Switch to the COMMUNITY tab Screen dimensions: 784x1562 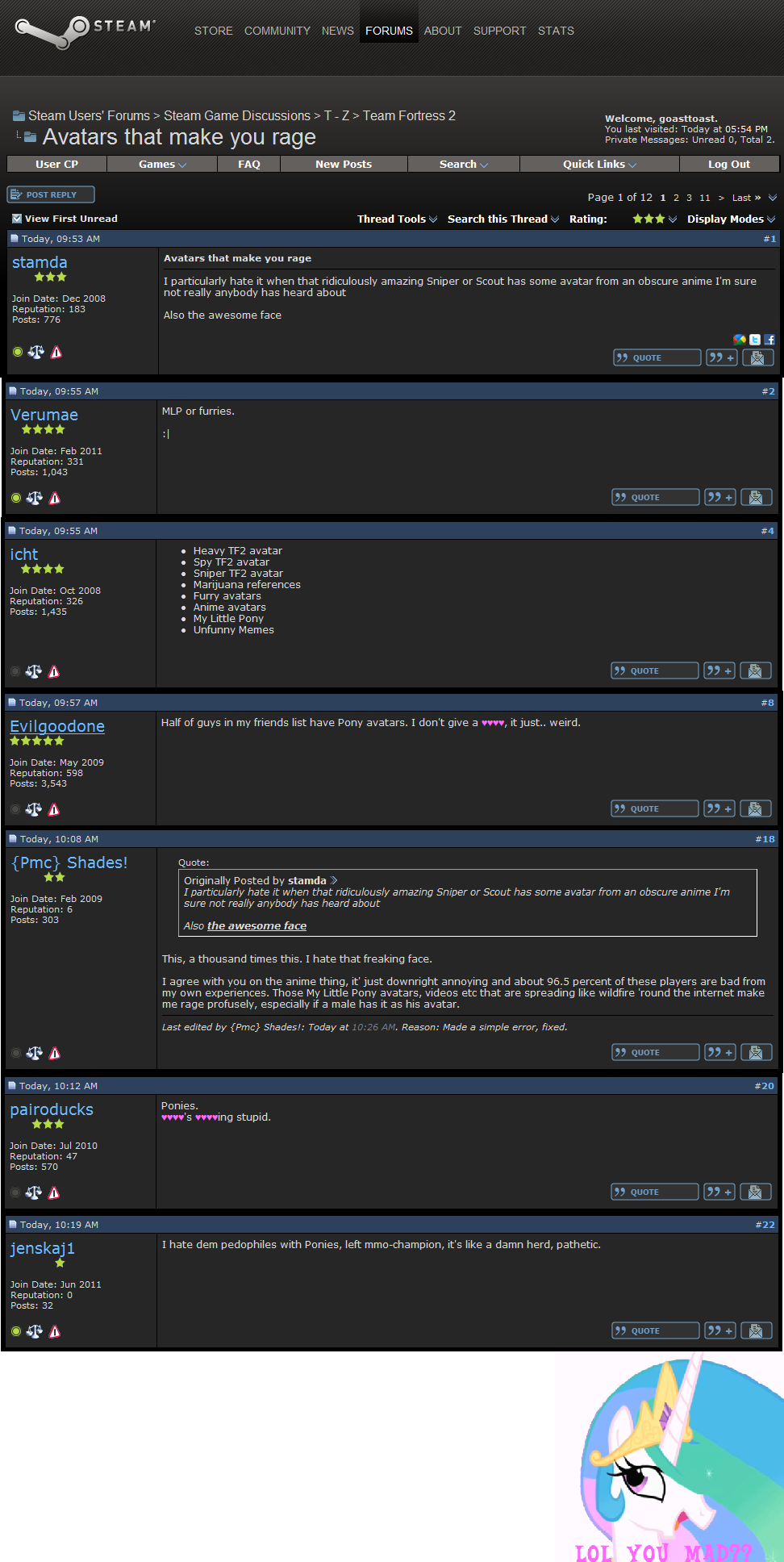click(277, 31)
